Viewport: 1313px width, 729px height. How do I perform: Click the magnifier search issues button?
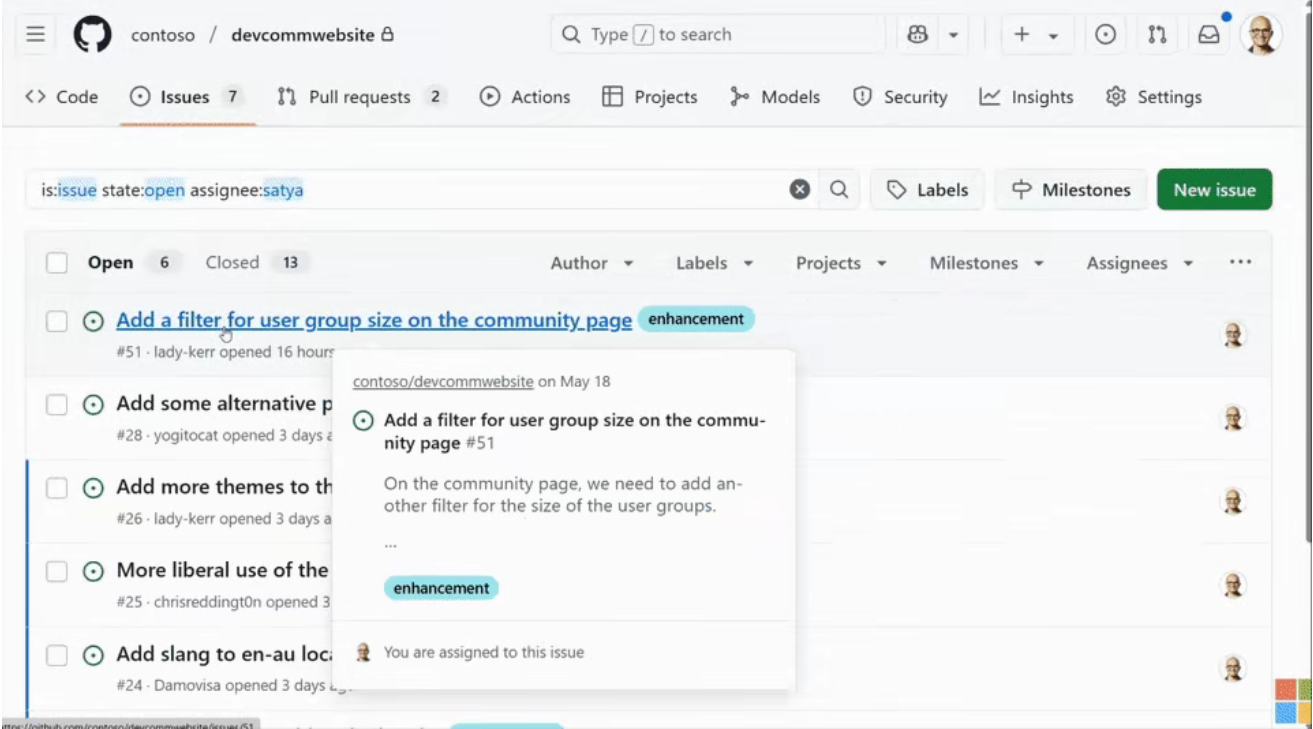pos(839,190)
